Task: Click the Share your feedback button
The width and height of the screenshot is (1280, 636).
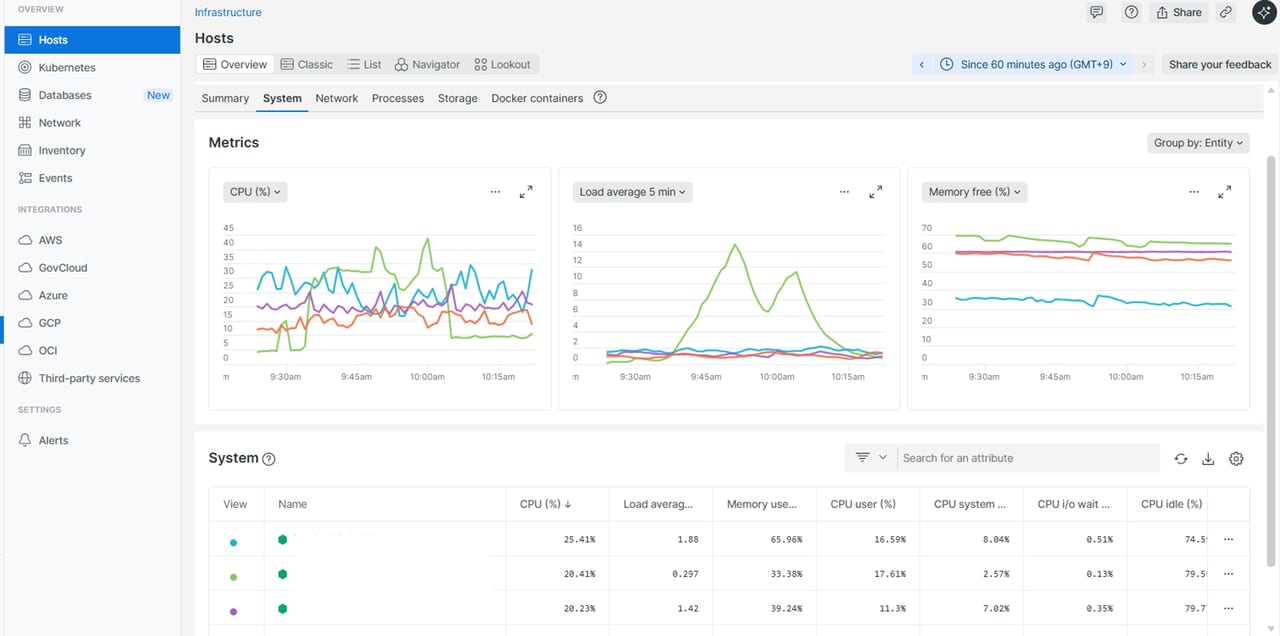Action: click(x=1219, y=64)
